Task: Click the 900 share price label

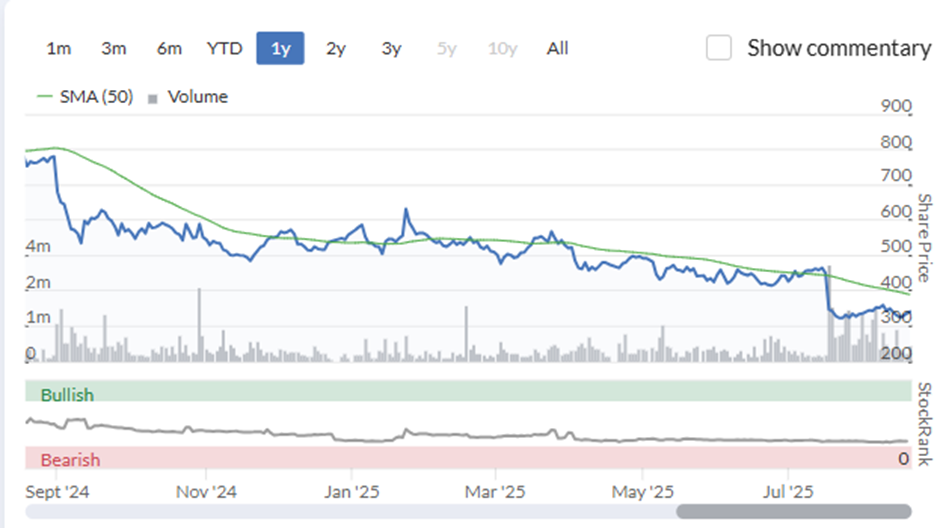Action: tap(896, 106)
